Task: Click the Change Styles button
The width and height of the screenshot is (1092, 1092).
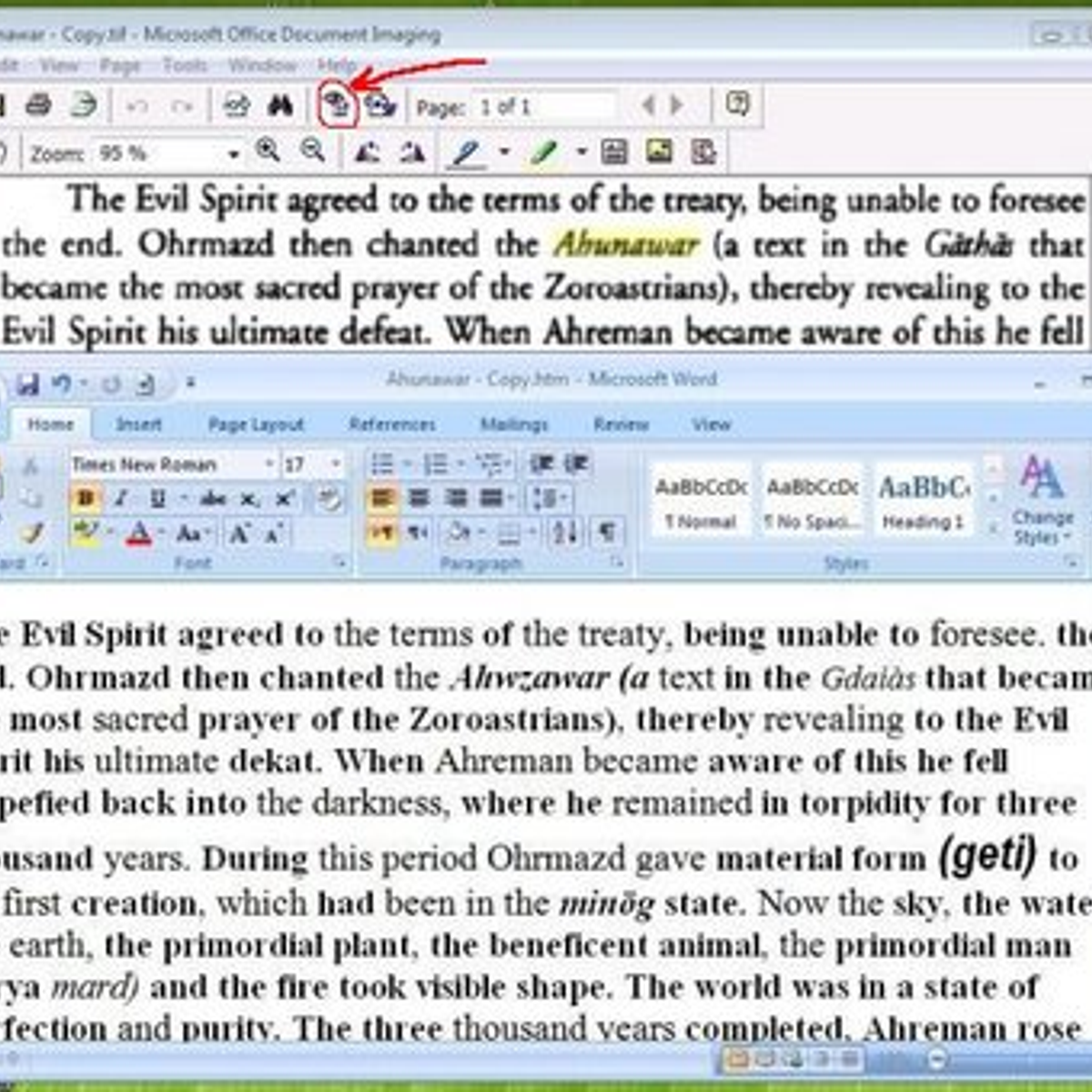Action: (1042, 500)
